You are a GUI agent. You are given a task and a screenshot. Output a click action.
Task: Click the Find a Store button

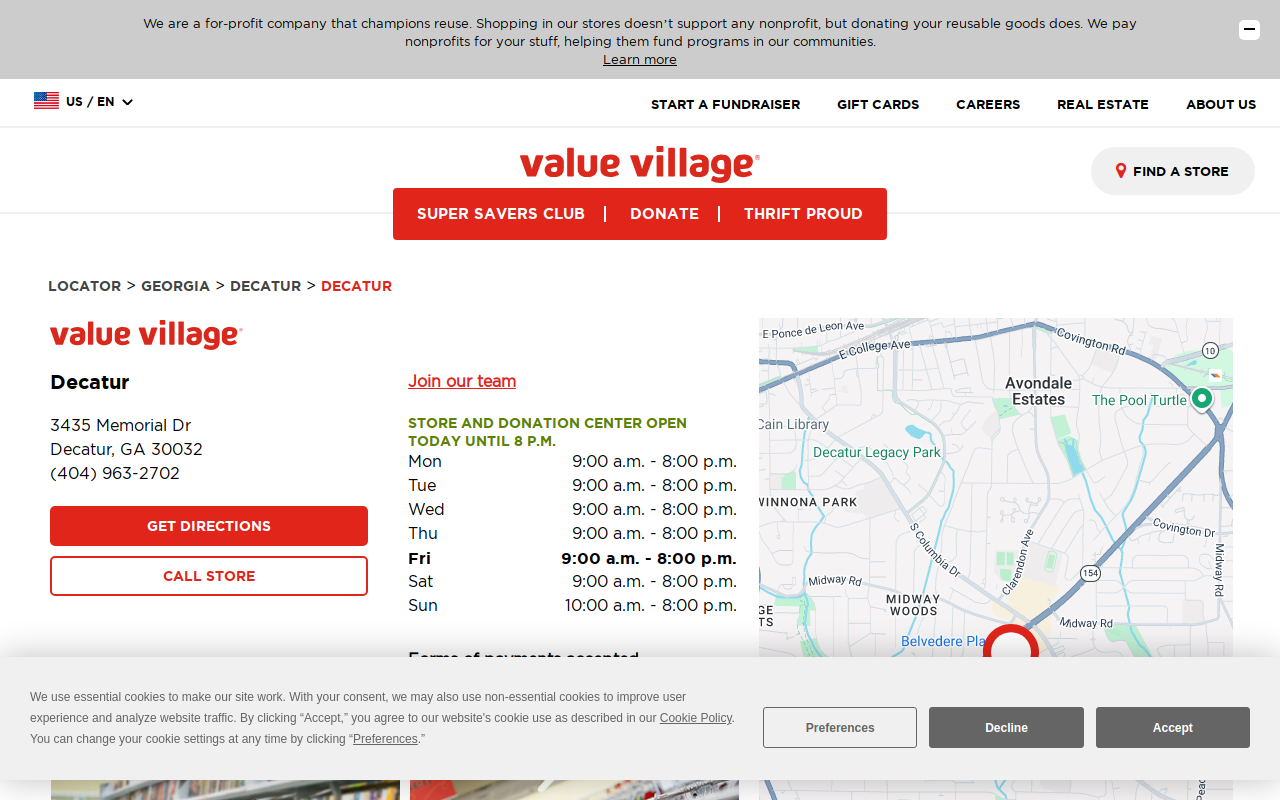point(1173,171)
